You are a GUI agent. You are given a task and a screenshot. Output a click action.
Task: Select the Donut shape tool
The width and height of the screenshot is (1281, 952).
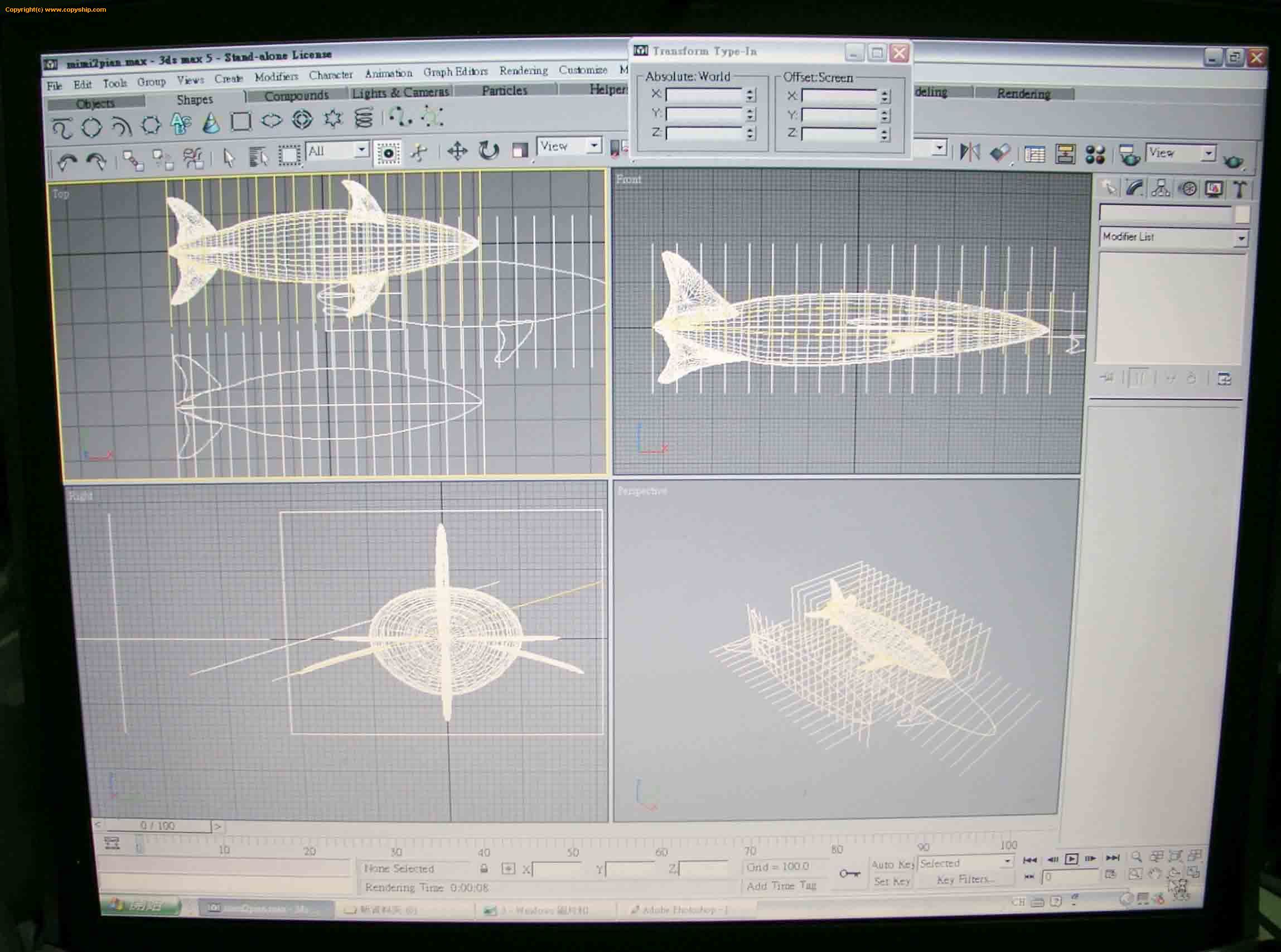coord(302,119)
